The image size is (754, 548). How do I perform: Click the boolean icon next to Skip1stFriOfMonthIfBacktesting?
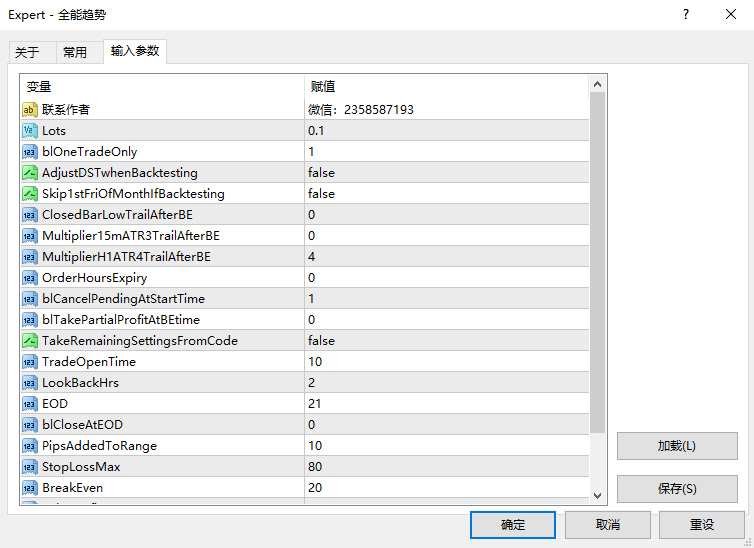[30, 194]
